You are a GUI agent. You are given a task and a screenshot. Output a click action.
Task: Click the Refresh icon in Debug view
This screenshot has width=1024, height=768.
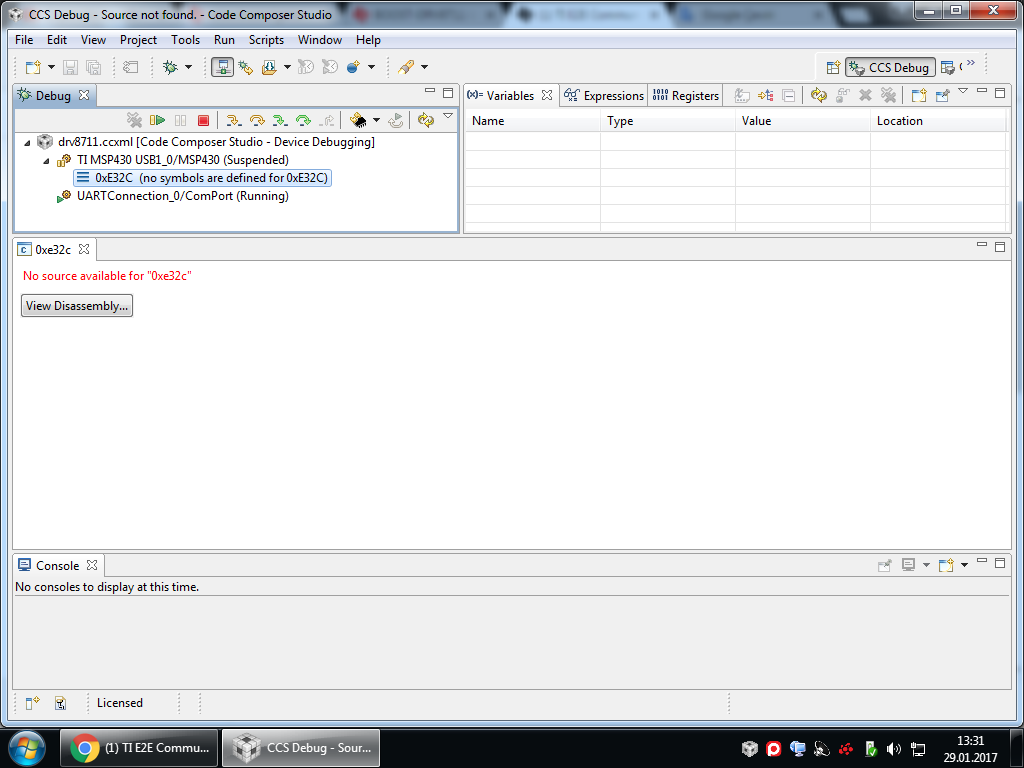click(426, 120)
